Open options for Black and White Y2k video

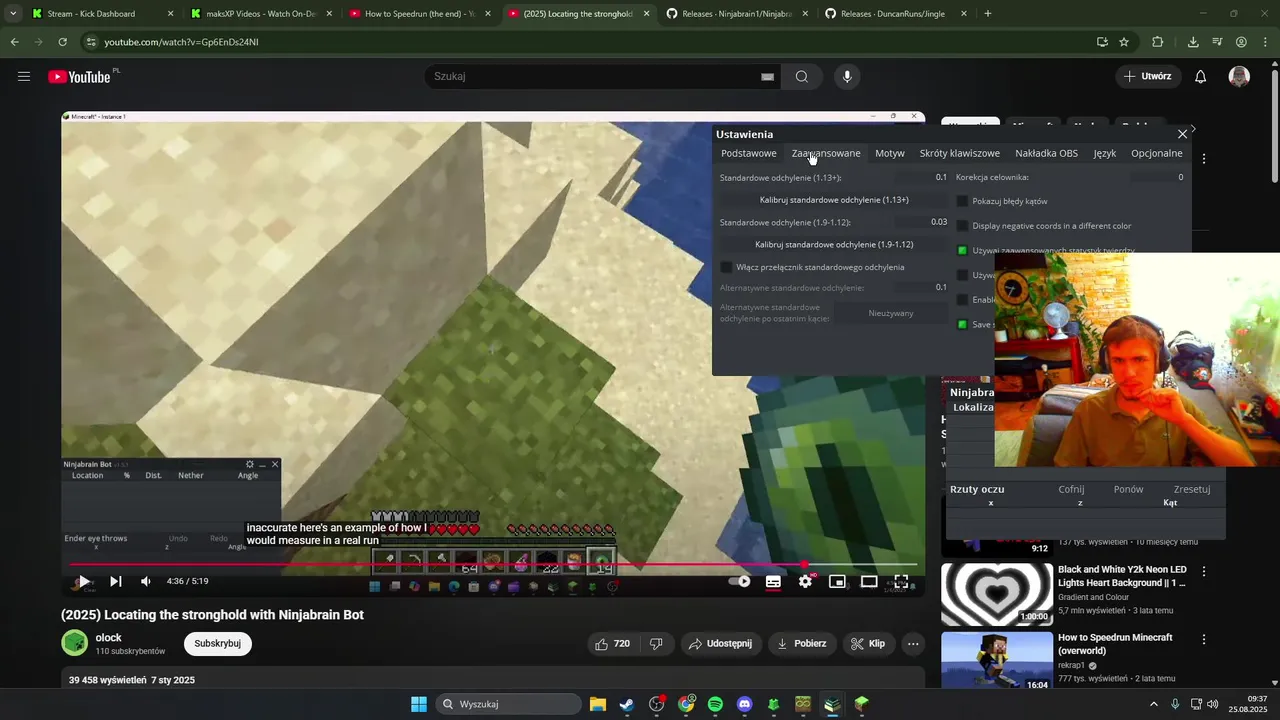point(1204,572)
